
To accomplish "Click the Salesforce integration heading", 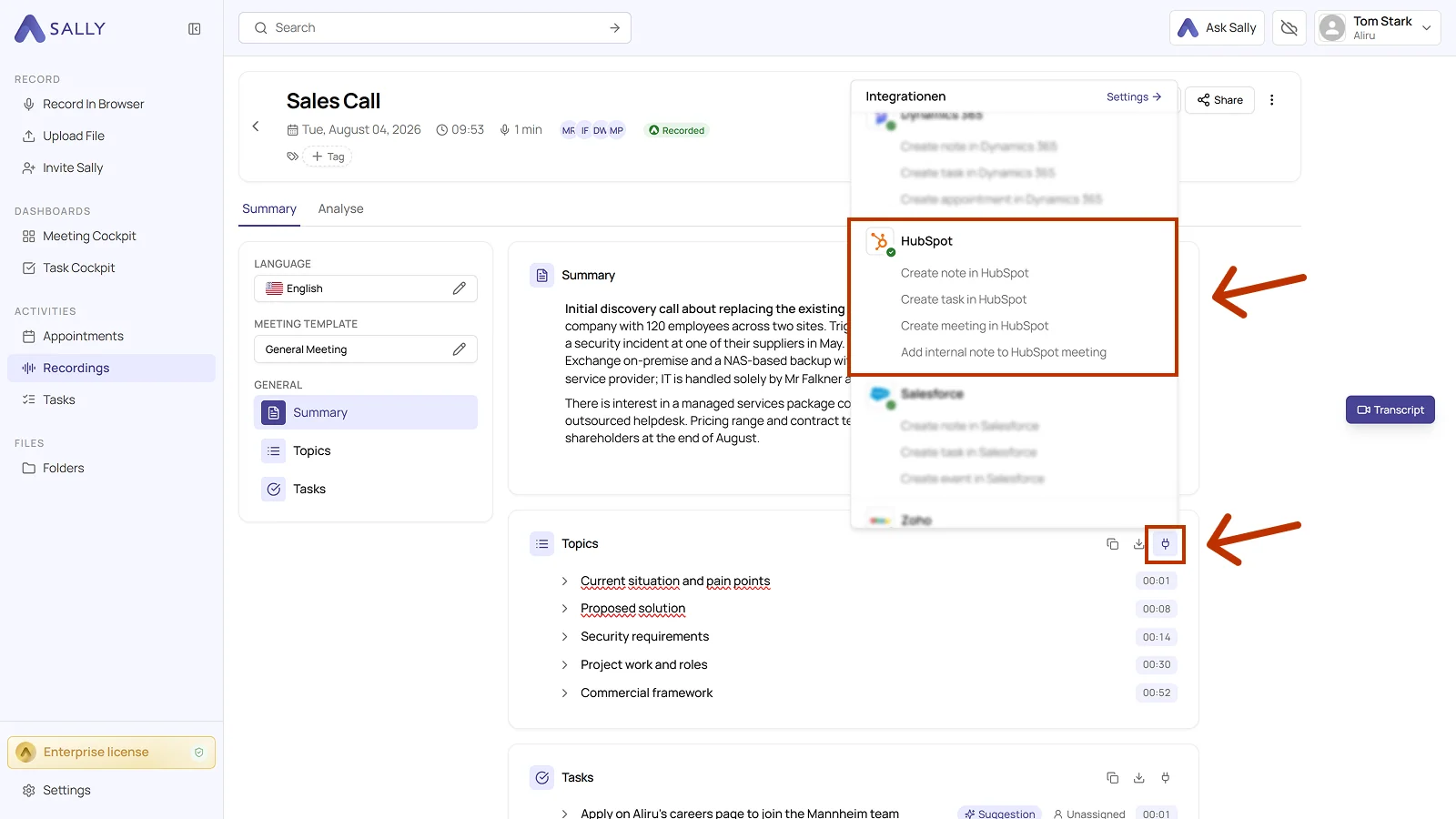I will [x=932, y=394].
